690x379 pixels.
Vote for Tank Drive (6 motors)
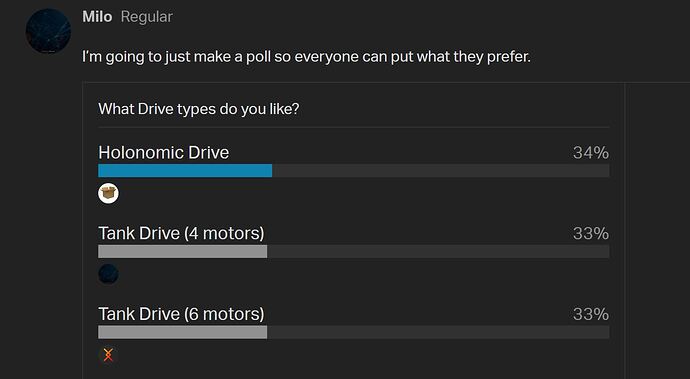pos(181,314)
